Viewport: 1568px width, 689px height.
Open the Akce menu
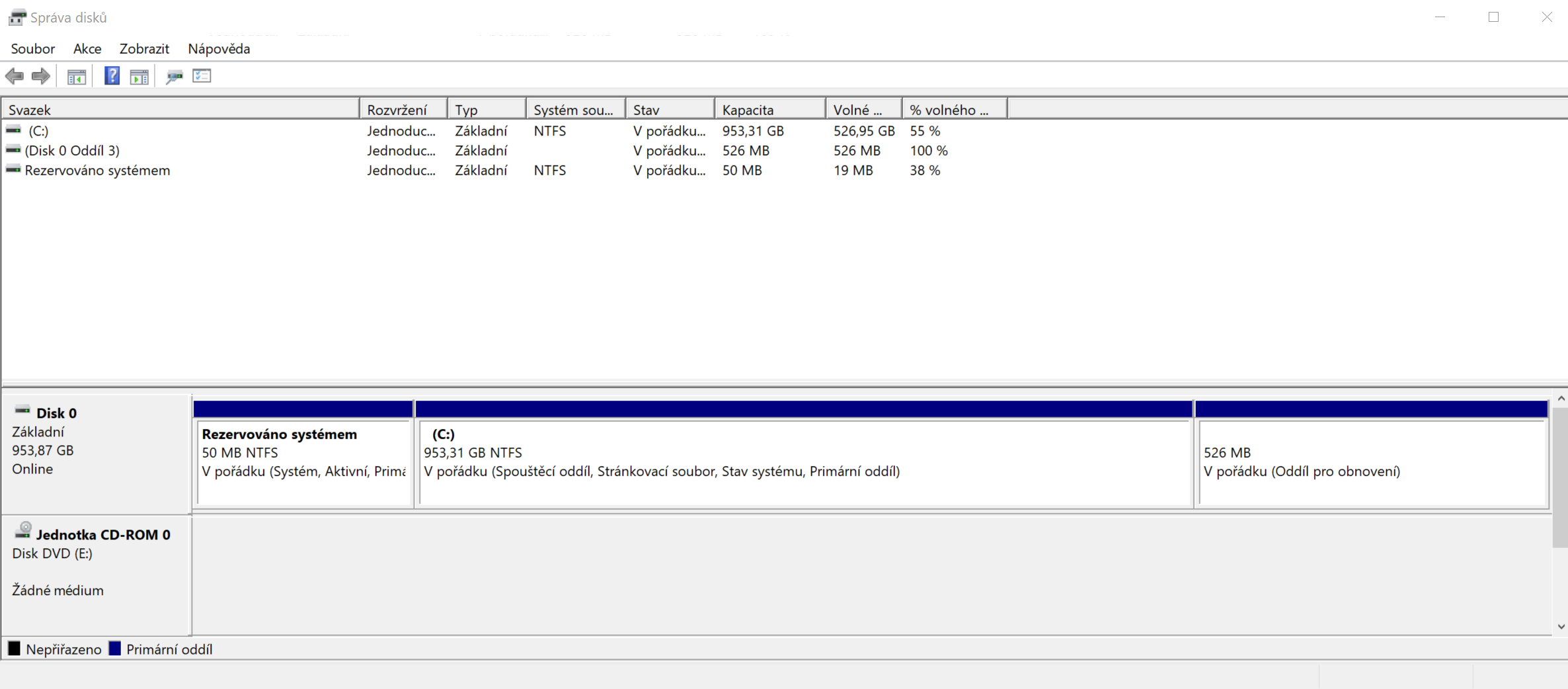click(87, 49)
